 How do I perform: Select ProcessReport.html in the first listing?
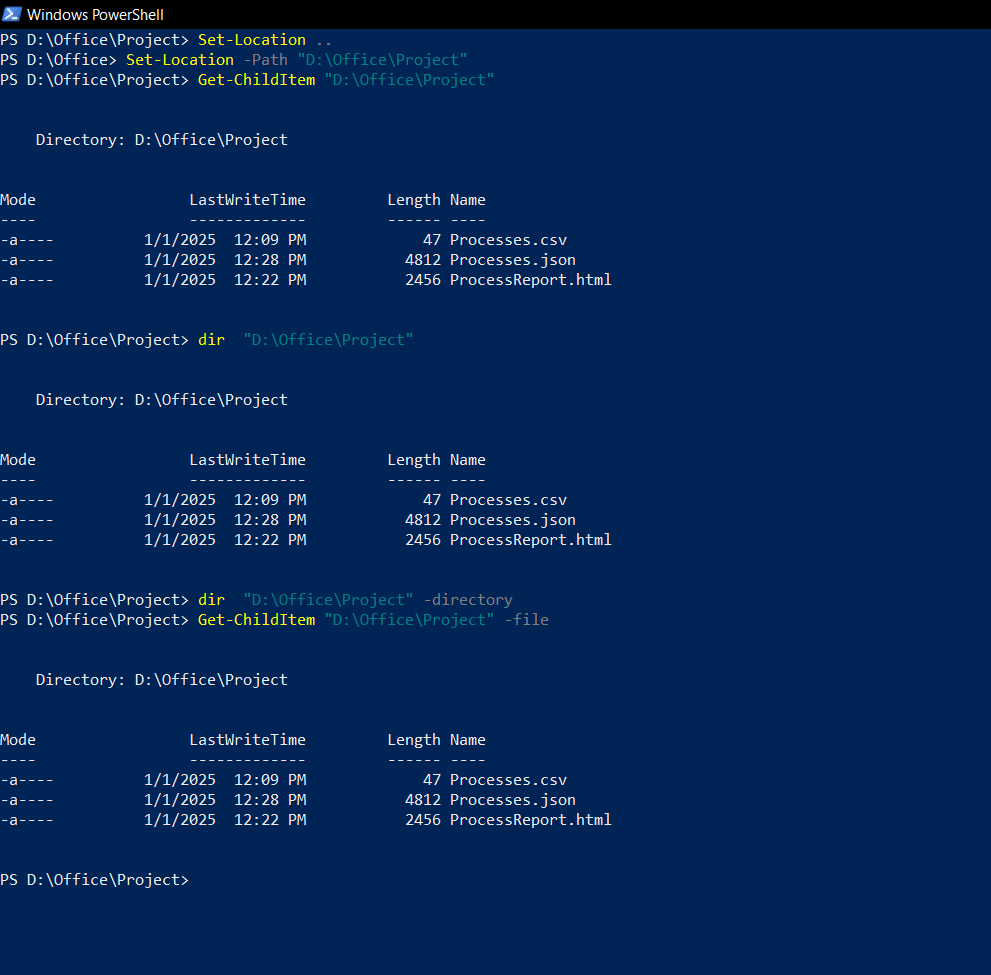click(530, 279)
